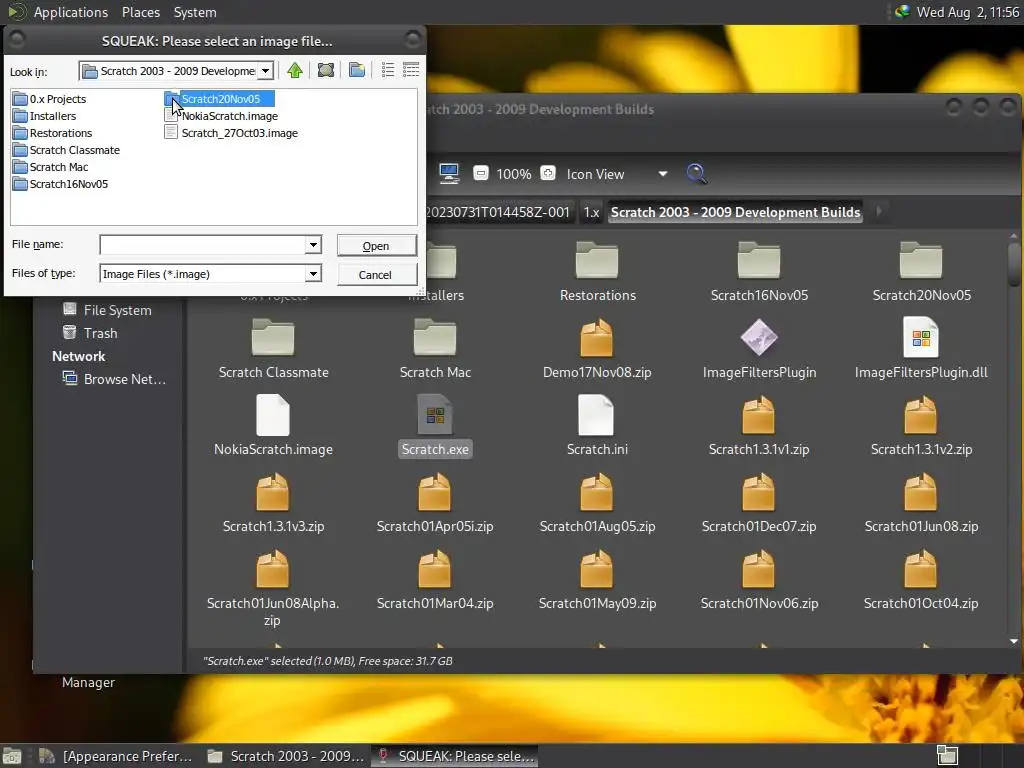Cancel the image file dialog
Screen dimensions: 1024x768
376,274
